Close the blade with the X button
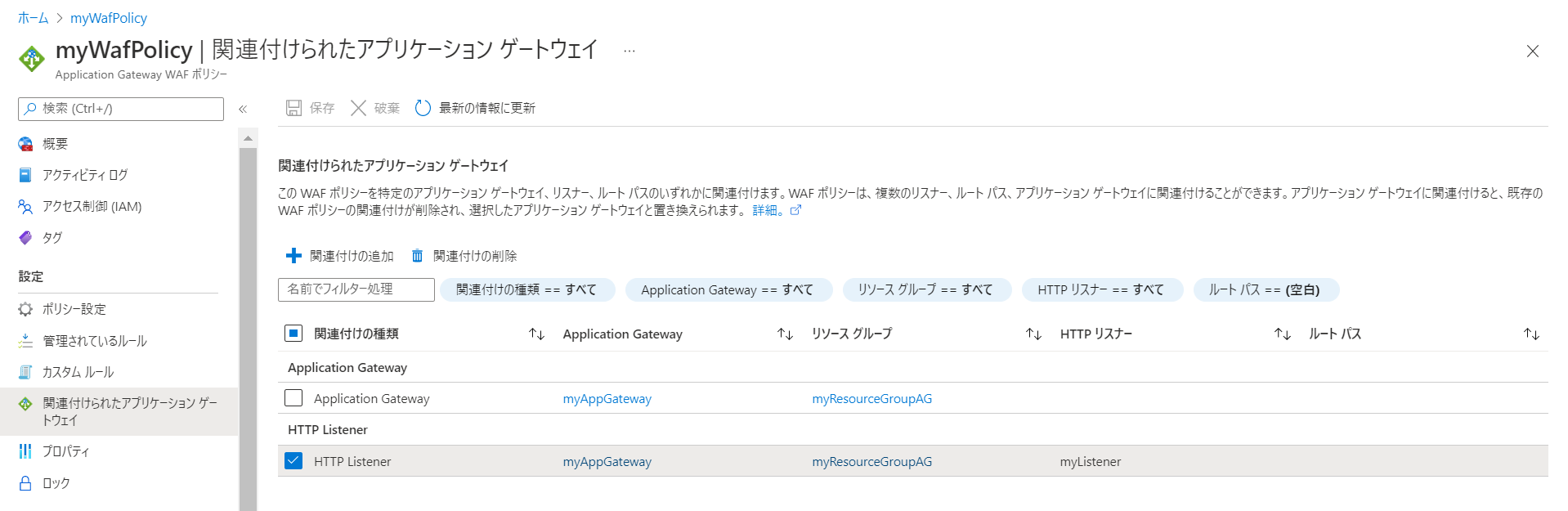Screen dimensions: 1568x511 (1533, 52)
